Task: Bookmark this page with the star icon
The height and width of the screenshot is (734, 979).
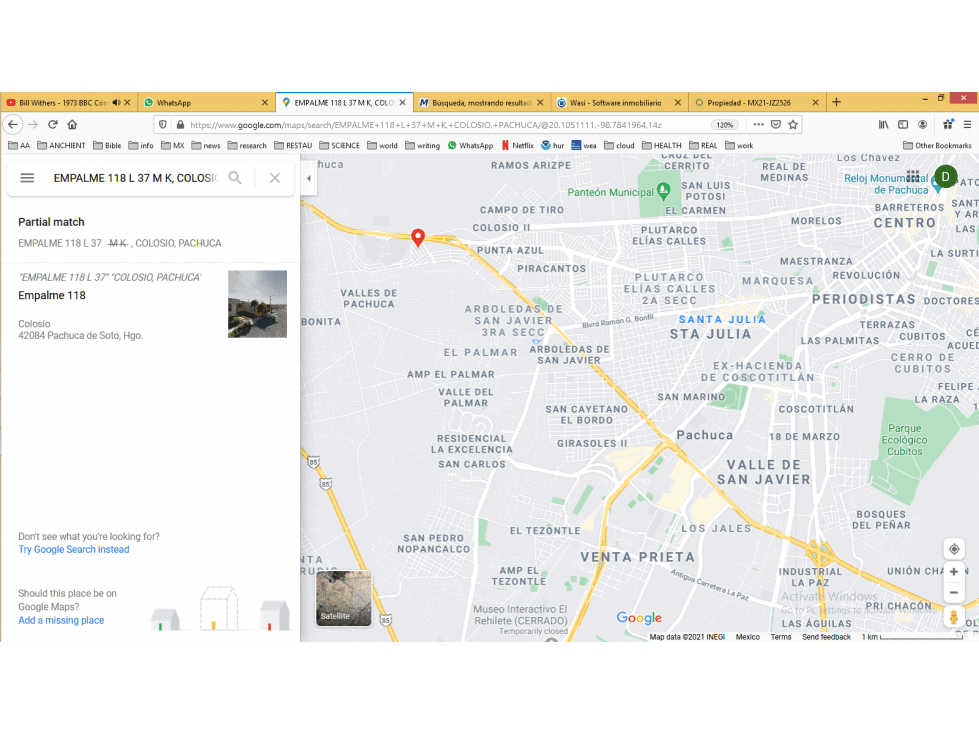Action: 793,124
